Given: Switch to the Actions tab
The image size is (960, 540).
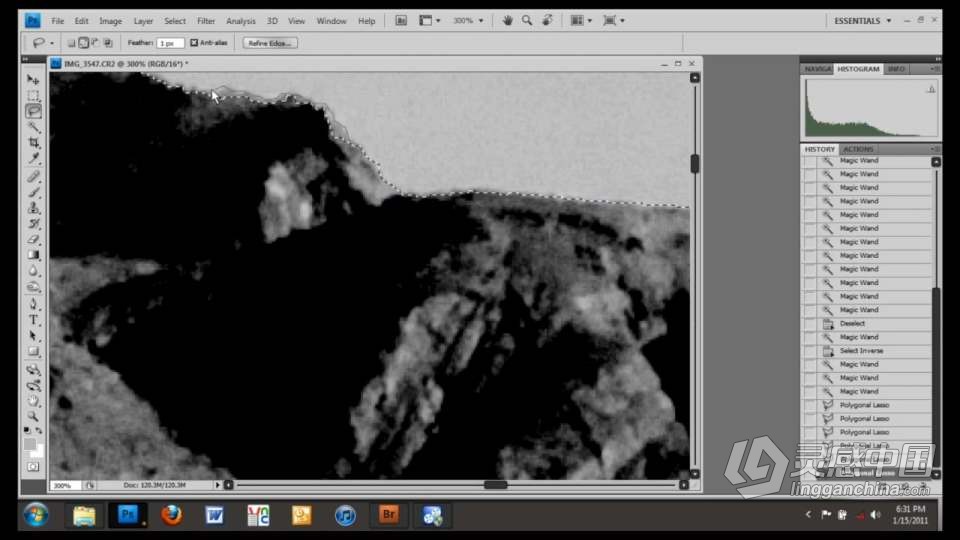Looking at the screenshot, I should pyautogui.click(x=857, y=149).
